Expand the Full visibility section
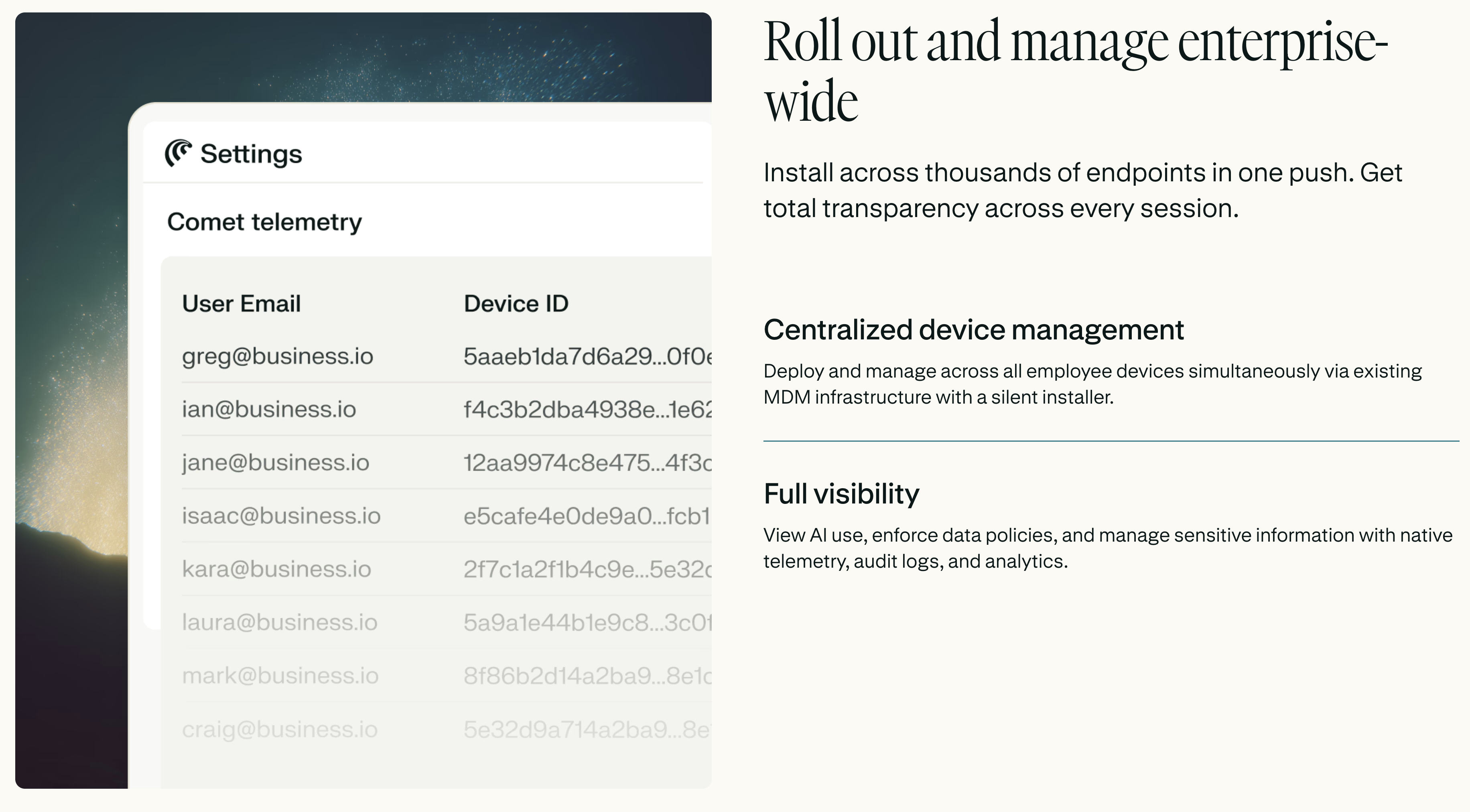1470x812 pixels. [841, 493]
